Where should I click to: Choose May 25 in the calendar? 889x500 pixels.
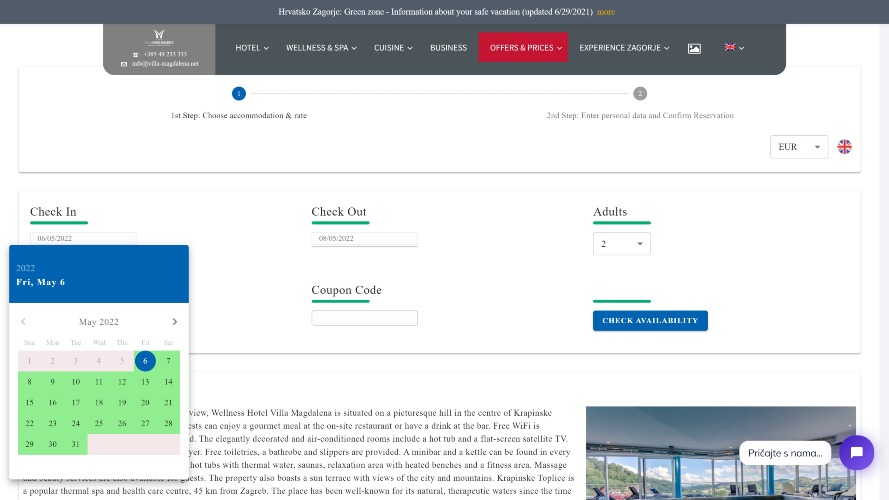coord(99,423)
